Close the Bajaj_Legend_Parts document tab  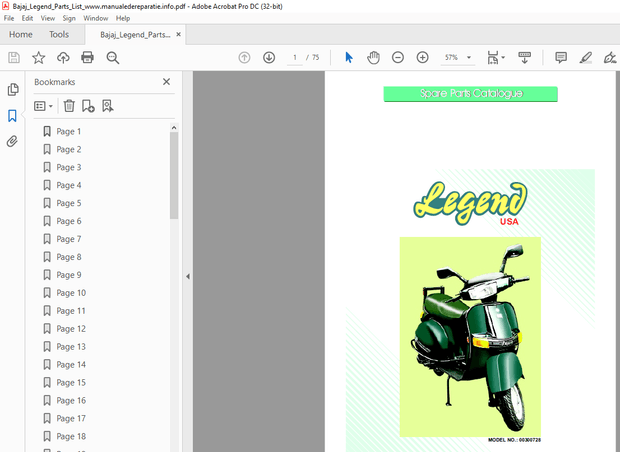178,34
